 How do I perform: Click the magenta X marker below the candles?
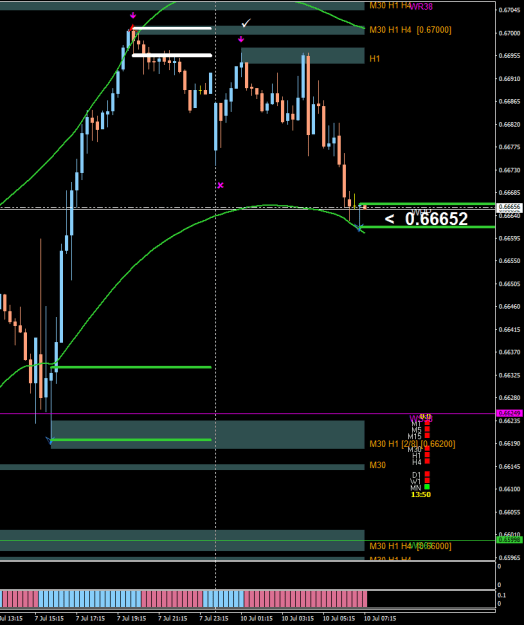pos(220,185)
